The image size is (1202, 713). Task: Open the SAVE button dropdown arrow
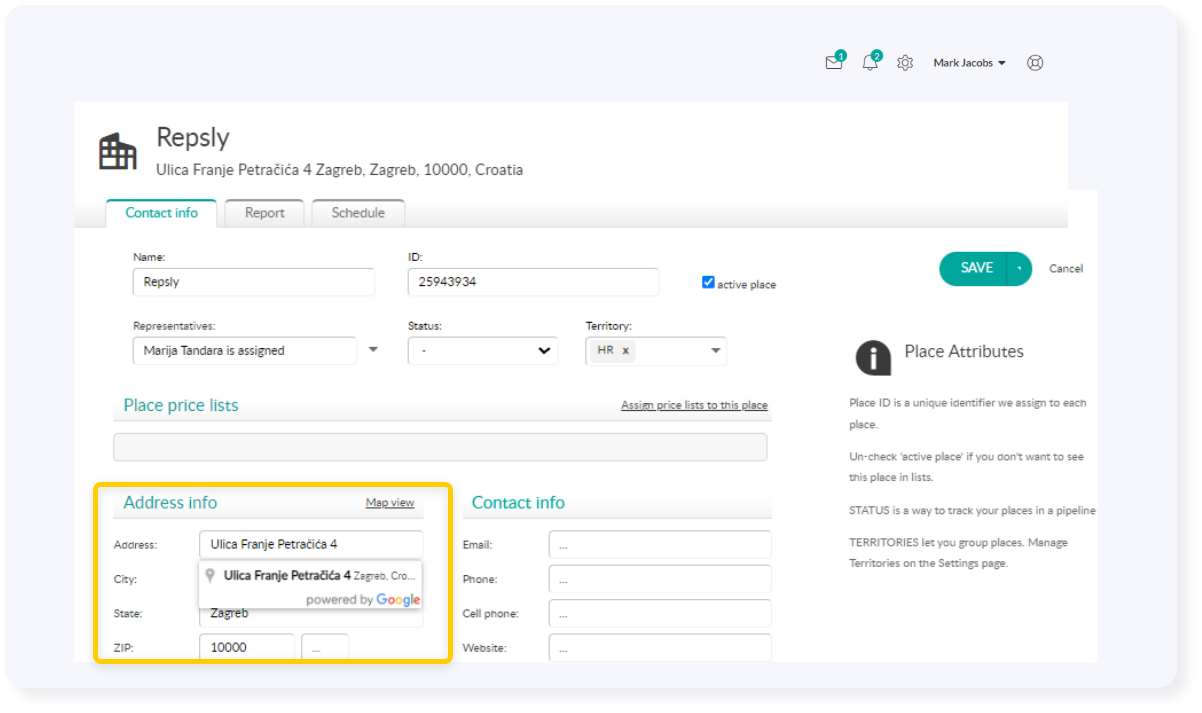tap(1019, 269)
